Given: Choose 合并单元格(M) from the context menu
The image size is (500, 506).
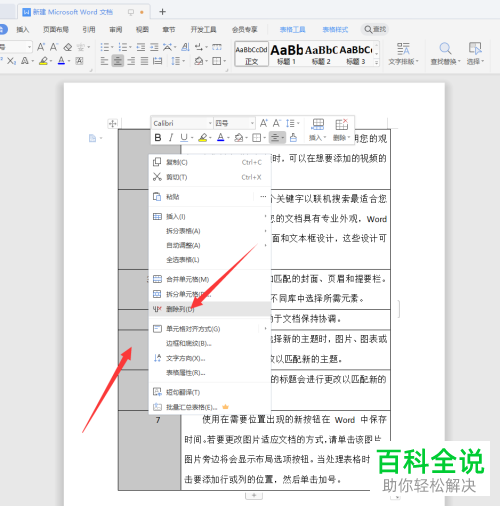Looking at the screenshot, I should tap(209, 279).
